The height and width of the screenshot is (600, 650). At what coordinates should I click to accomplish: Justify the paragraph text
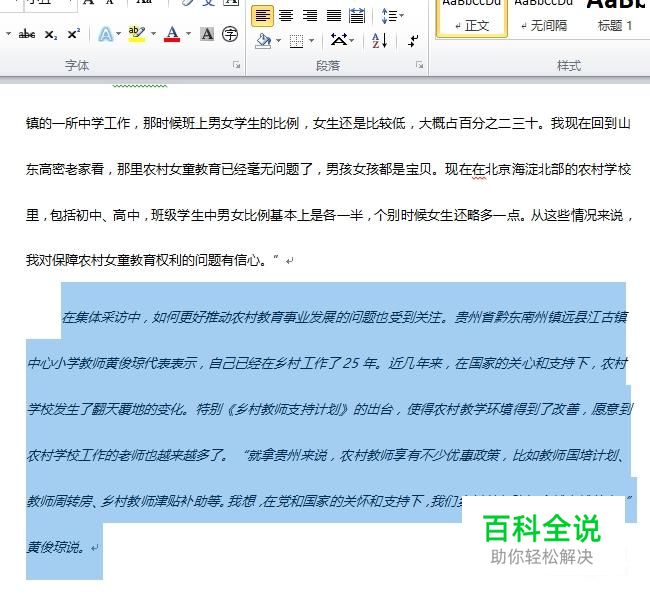334,16
